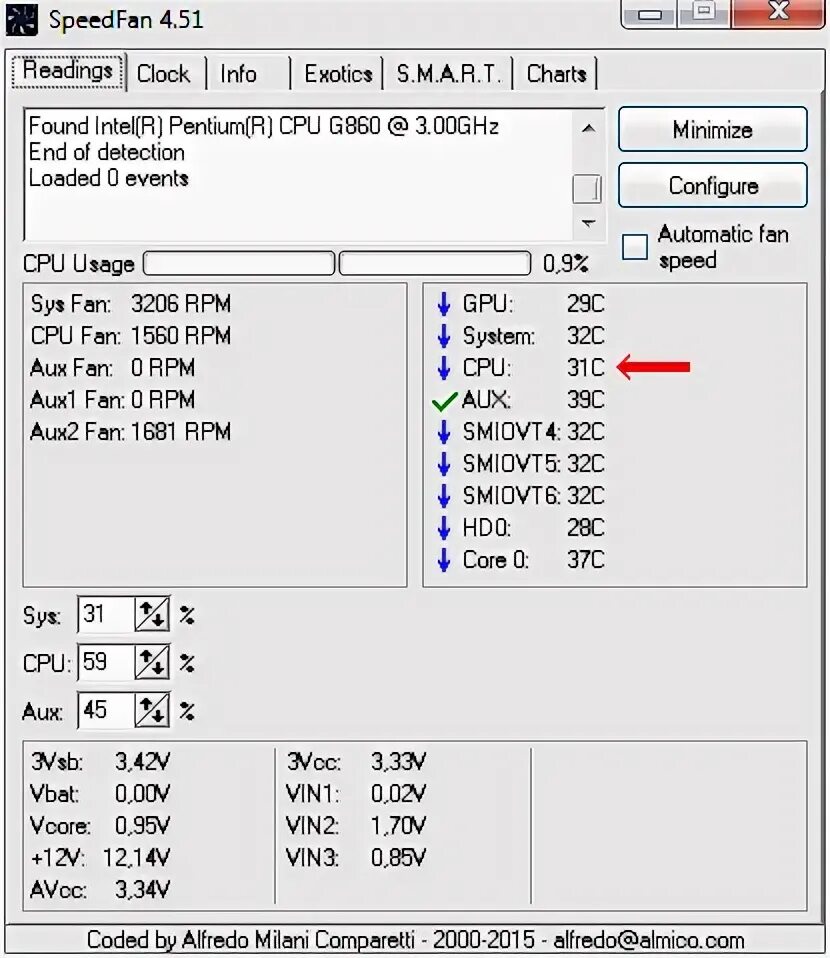Click the first CPU Usage progress bar

[x=239, y=263]
